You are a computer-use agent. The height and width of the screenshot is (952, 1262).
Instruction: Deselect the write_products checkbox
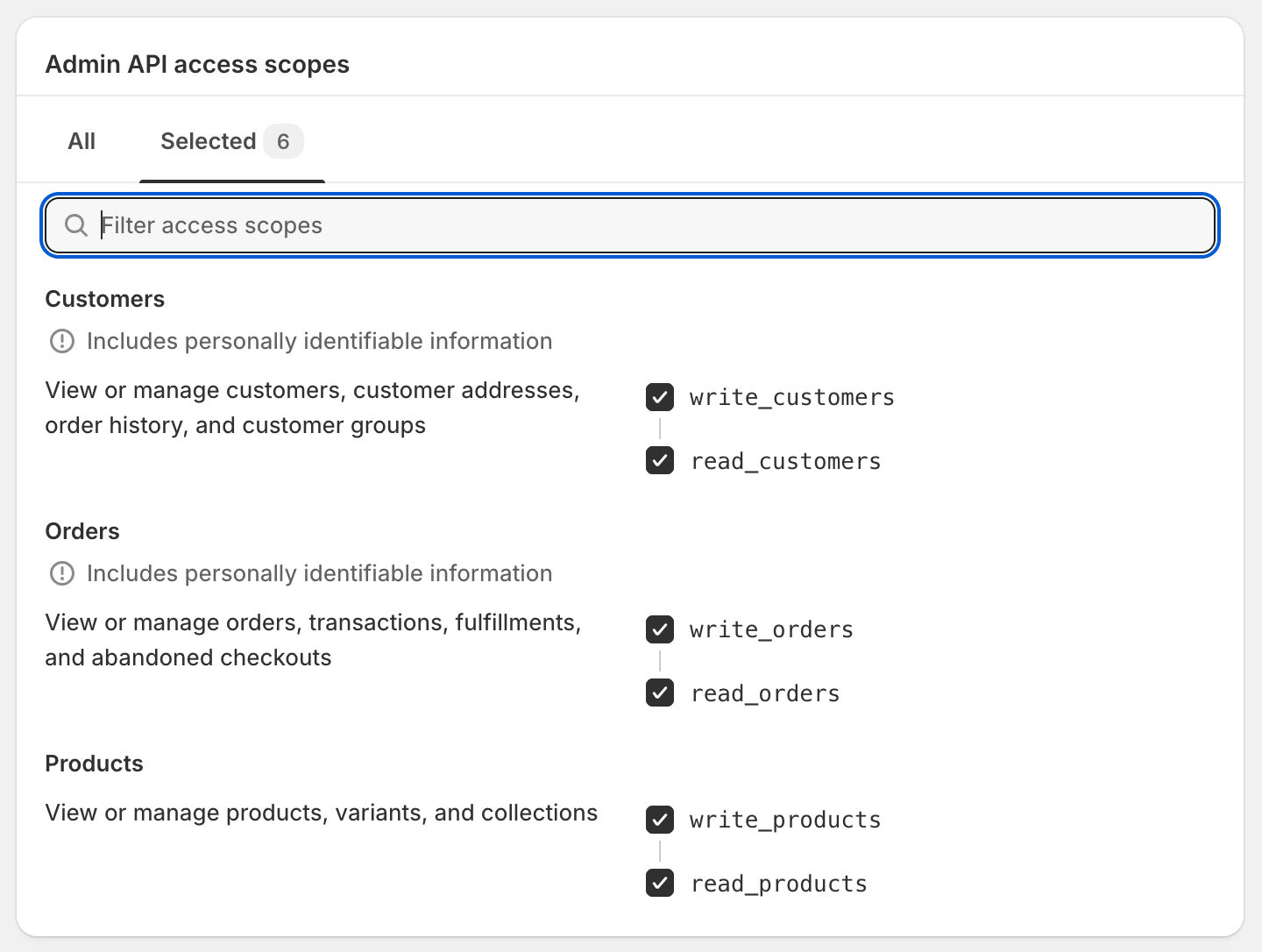(660, 820)
